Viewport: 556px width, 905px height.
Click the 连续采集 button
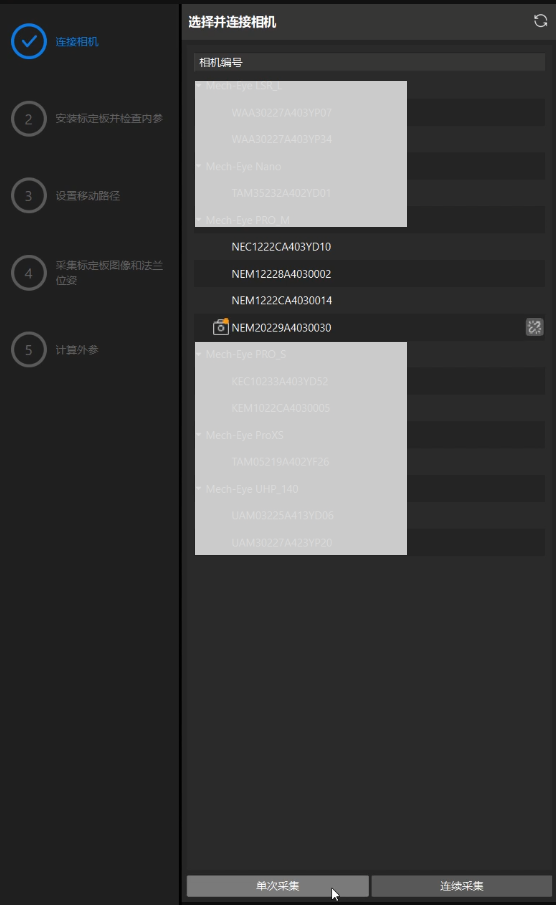462,886
